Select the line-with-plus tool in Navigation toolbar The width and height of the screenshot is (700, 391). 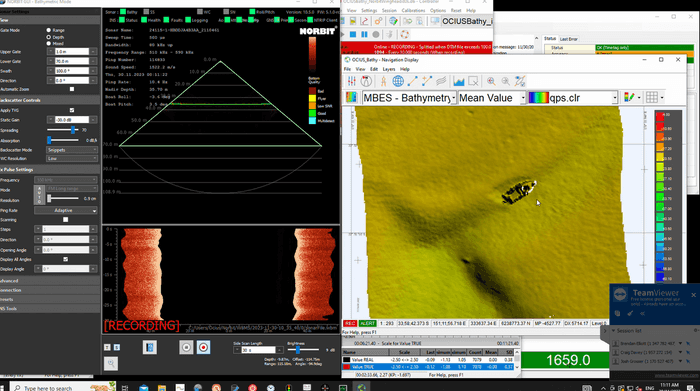[x=427, y=81]
